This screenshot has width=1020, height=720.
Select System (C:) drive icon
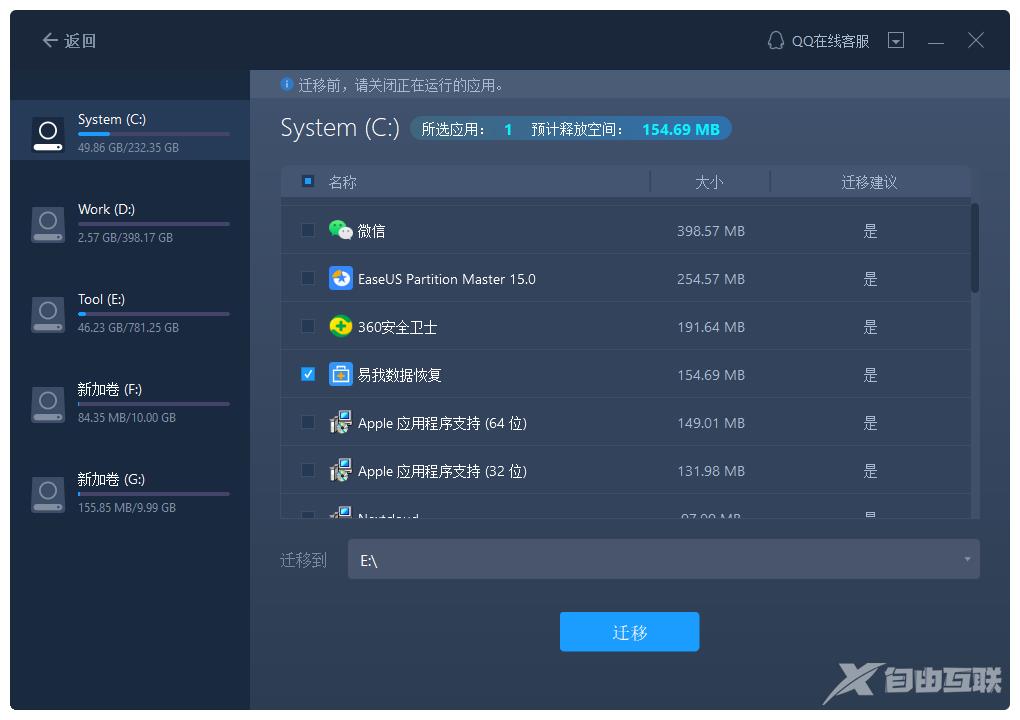coord(48,133)
